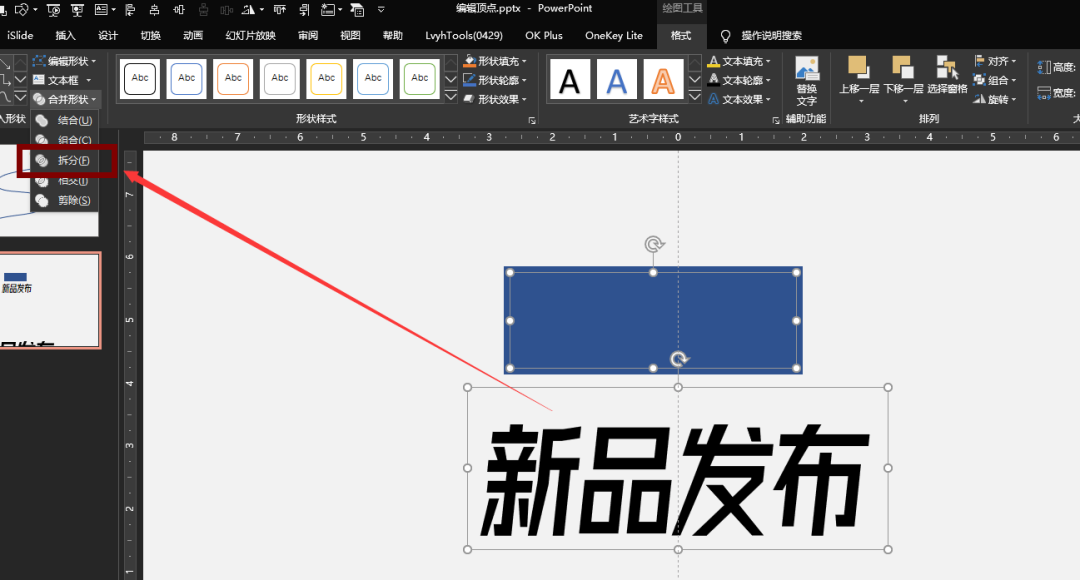
Task: Apply the gray outline Abc shape style
Action: [280, 79]
